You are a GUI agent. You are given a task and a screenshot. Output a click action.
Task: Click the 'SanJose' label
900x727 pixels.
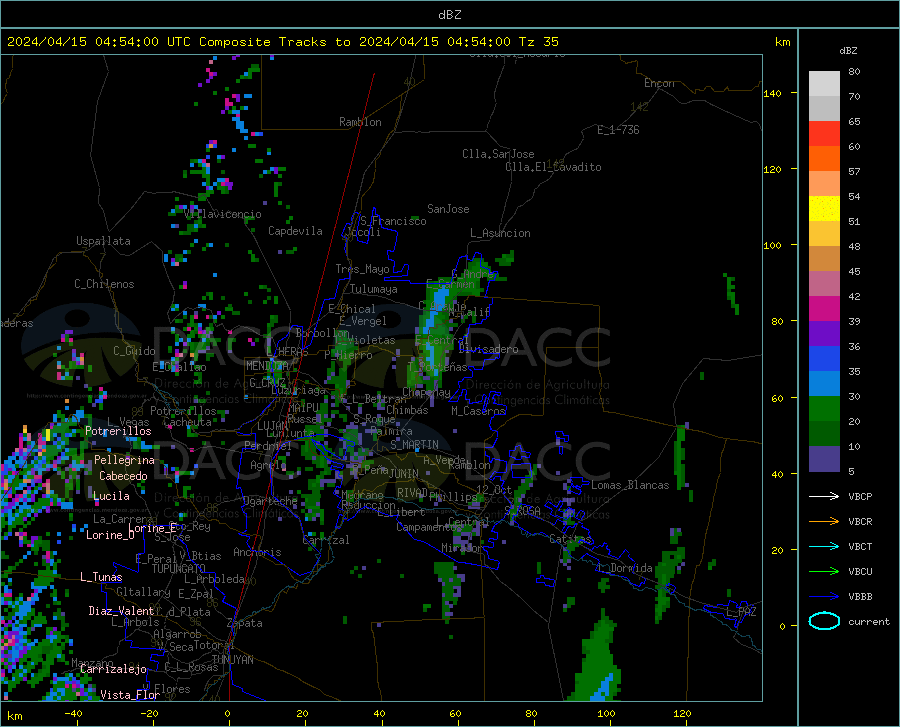click(x=448, y=209)
